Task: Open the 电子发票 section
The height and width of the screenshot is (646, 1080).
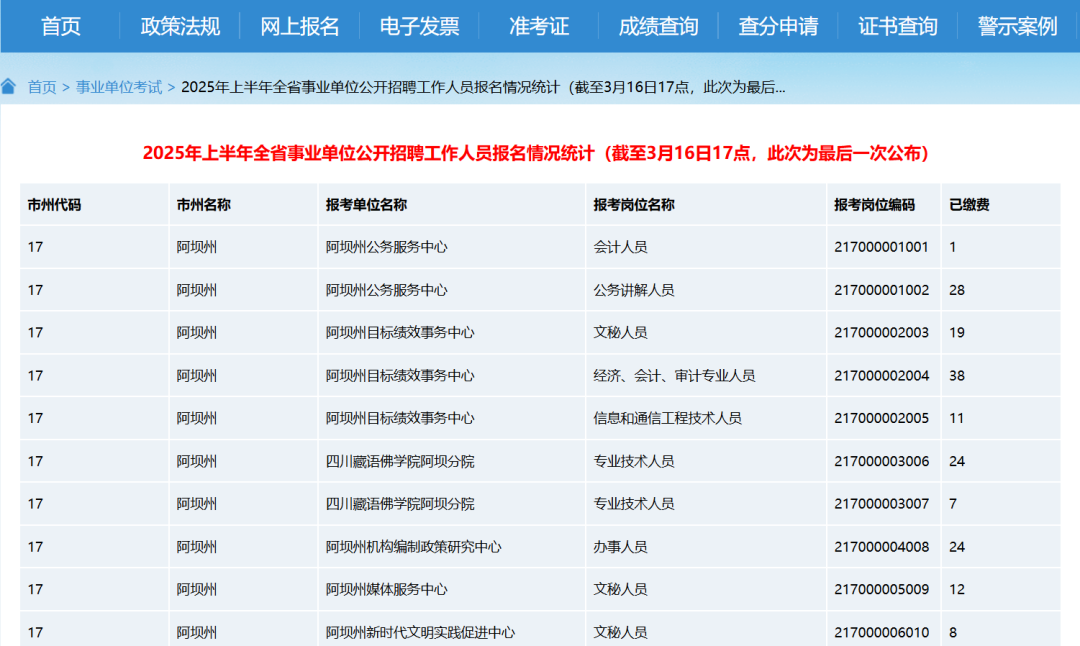Action: pyautogui.click(x=419, y=26)
